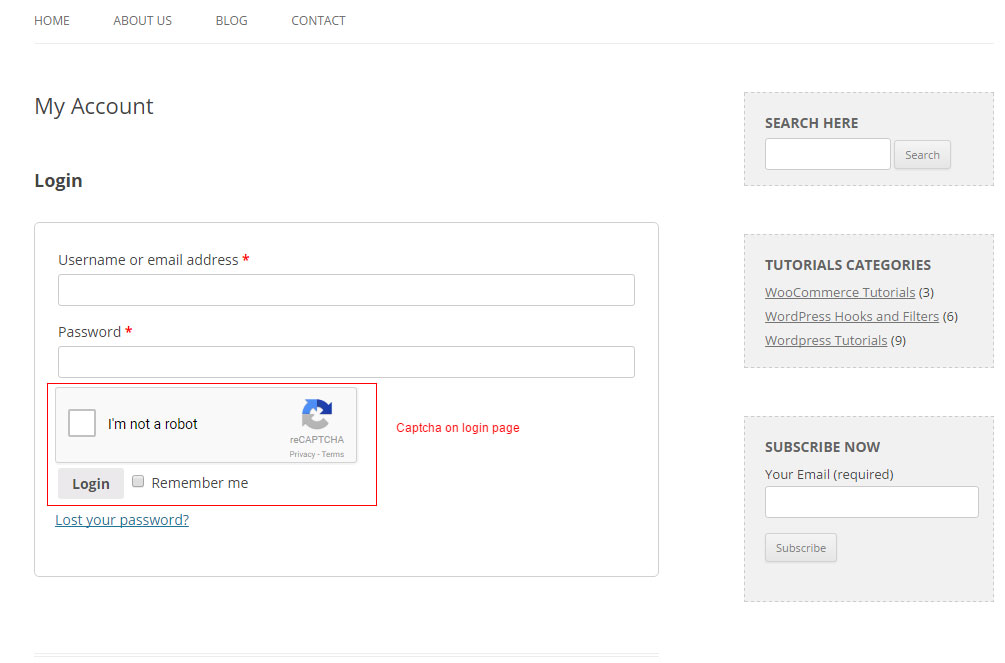Open the WooCommerce Tutorials category
The image size is (1005, 663).
pyautogui.click(x=840, y=292)
